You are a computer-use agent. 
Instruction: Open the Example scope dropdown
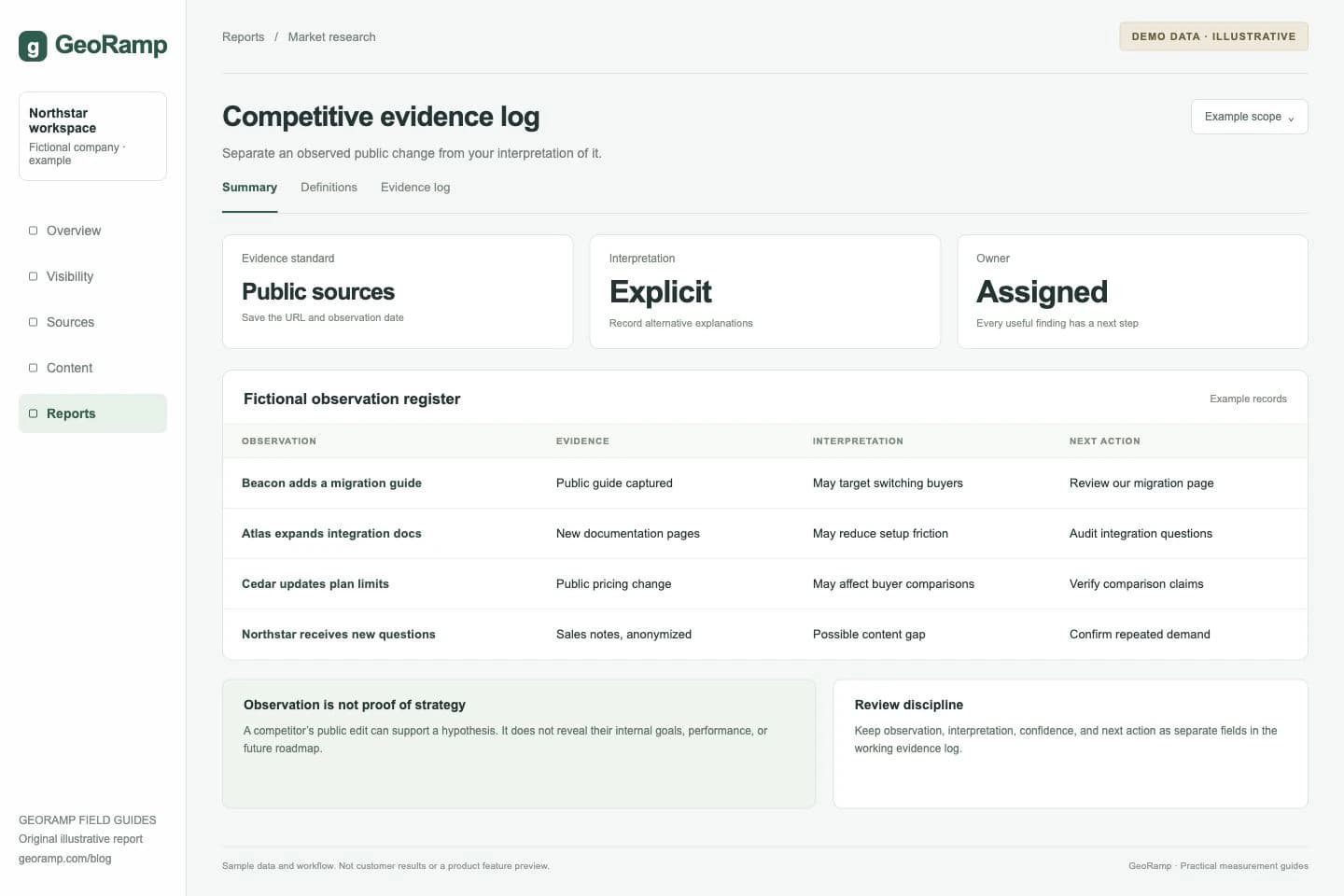1249,117
